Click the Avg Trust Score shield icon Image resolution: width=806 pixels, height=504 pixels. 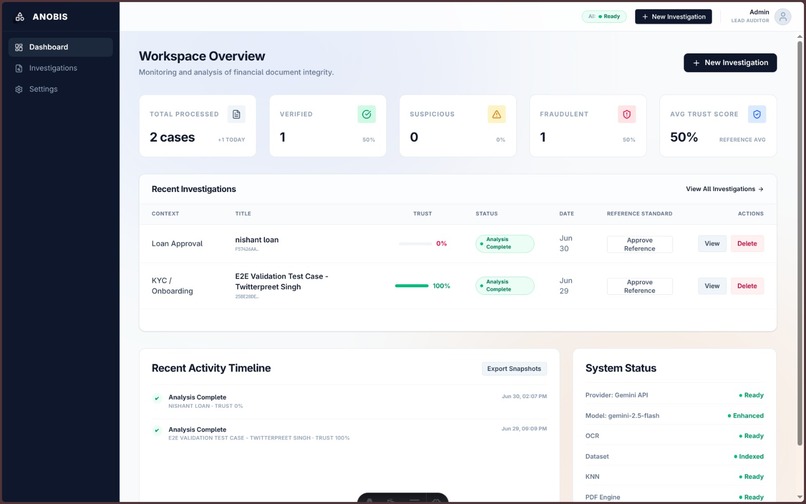(x=757, y=114)
